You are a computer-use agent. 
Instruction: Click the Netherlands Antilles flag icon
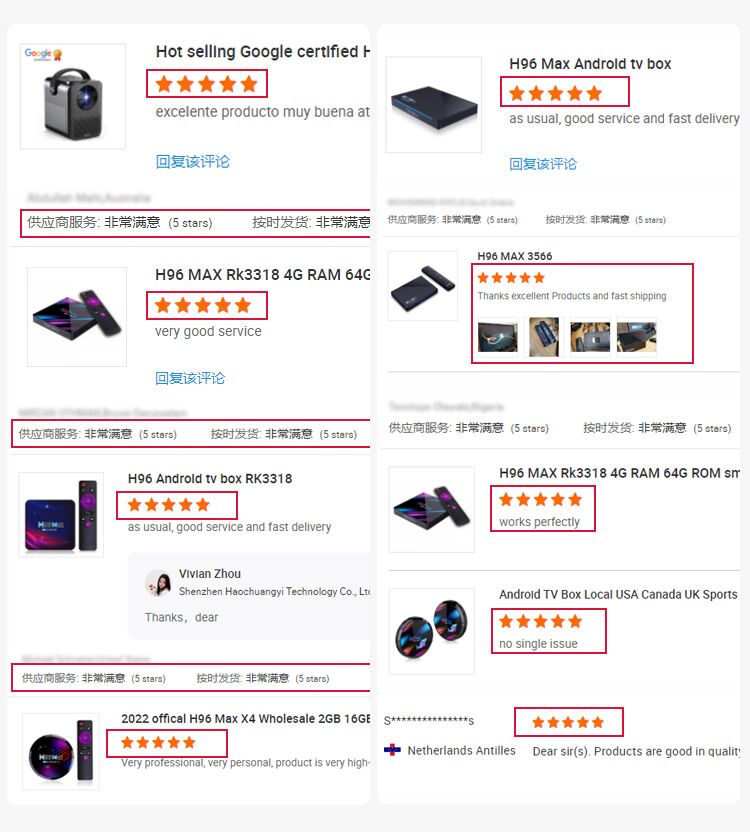pyautogui.click(x=392, y=750)
